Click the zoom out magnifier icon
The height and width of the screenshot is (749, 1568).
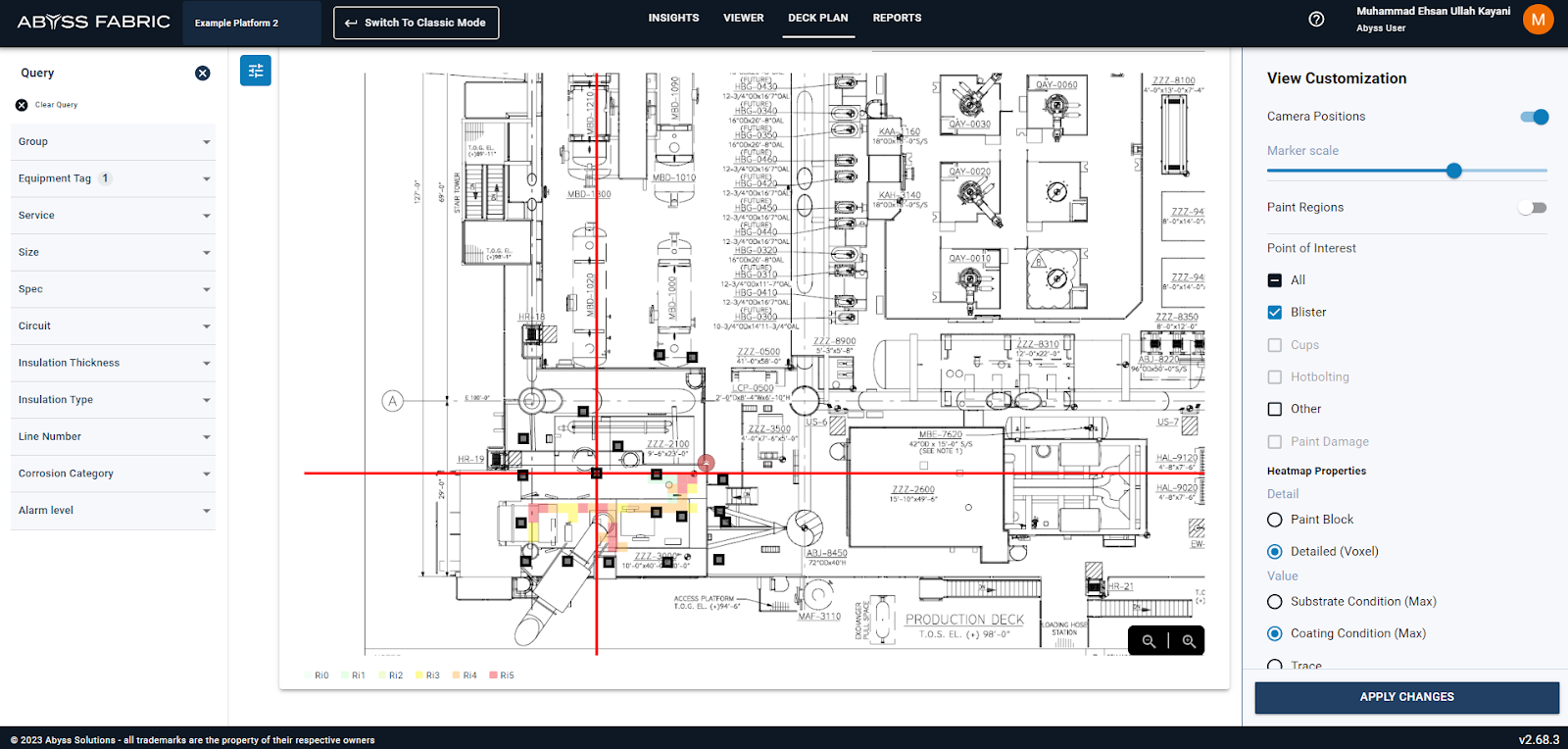[x=1149, y=641]
